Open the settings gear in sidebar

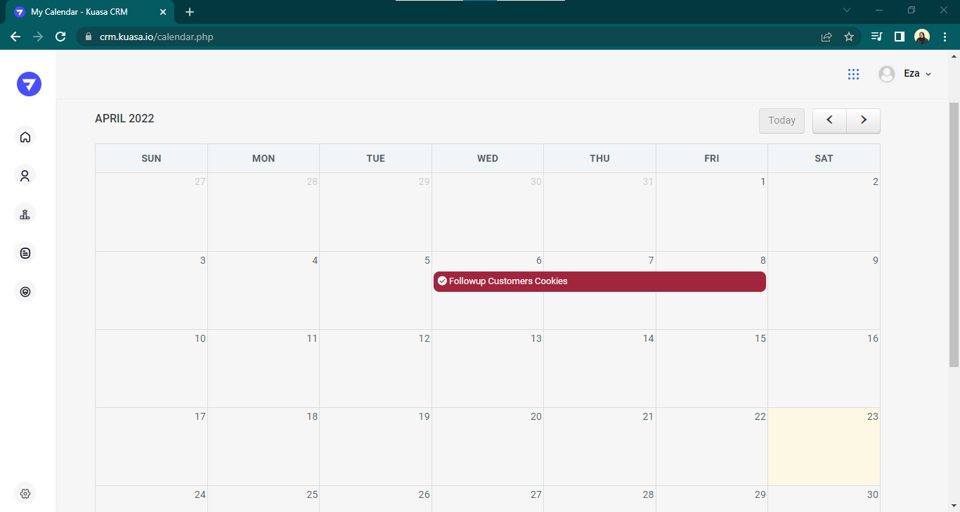tap(26, 493)
